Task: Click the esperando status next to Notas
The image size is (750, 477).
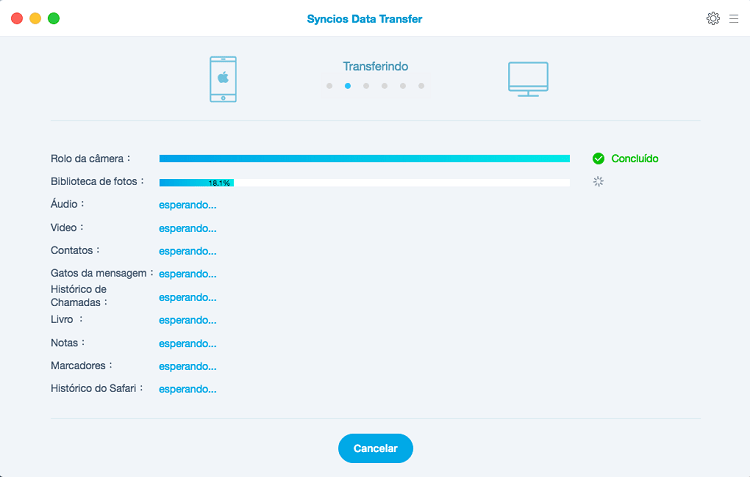Action: point(187,343)
